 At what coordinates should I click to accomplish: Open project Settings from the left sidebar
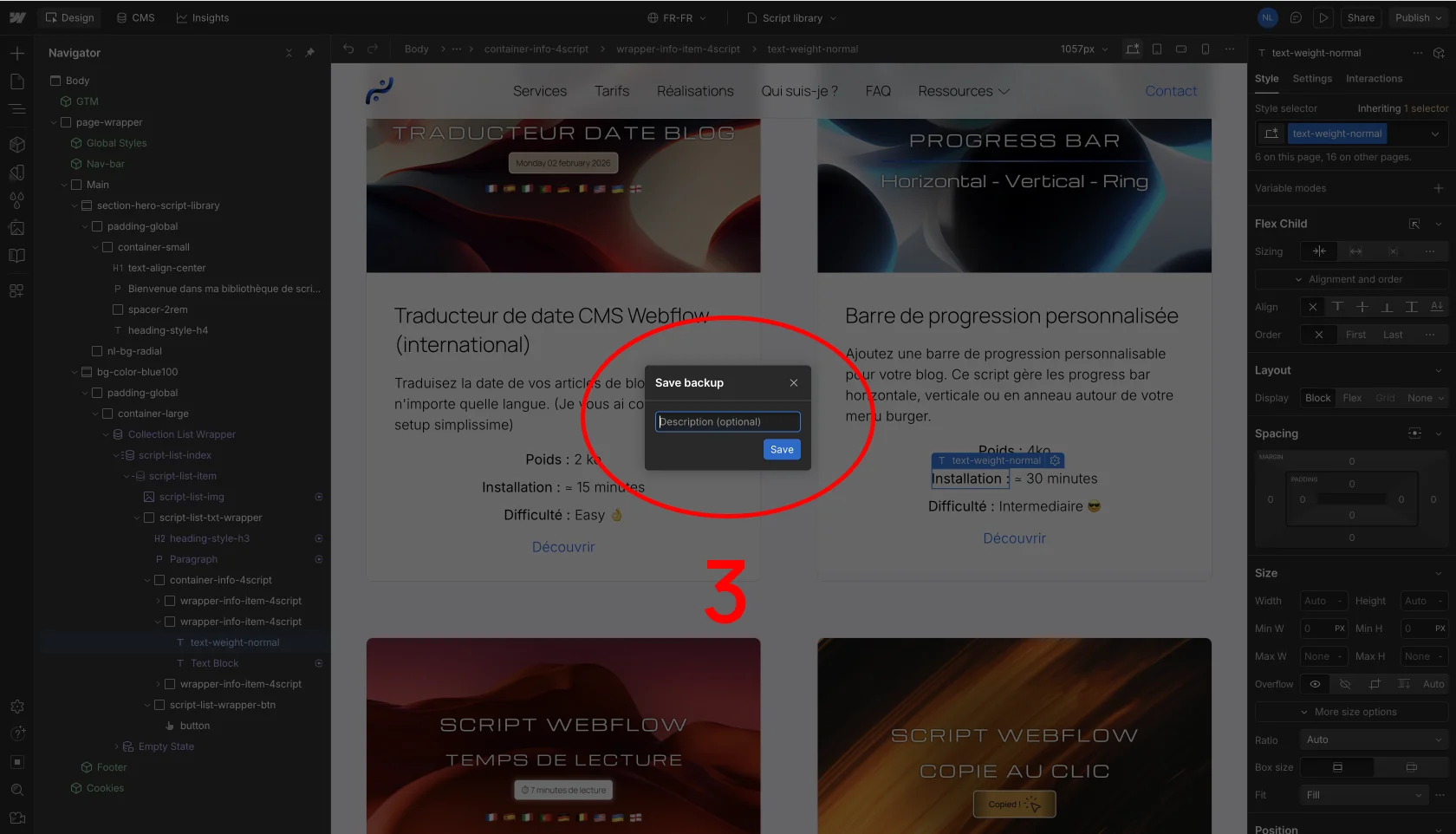pos(16,707)
